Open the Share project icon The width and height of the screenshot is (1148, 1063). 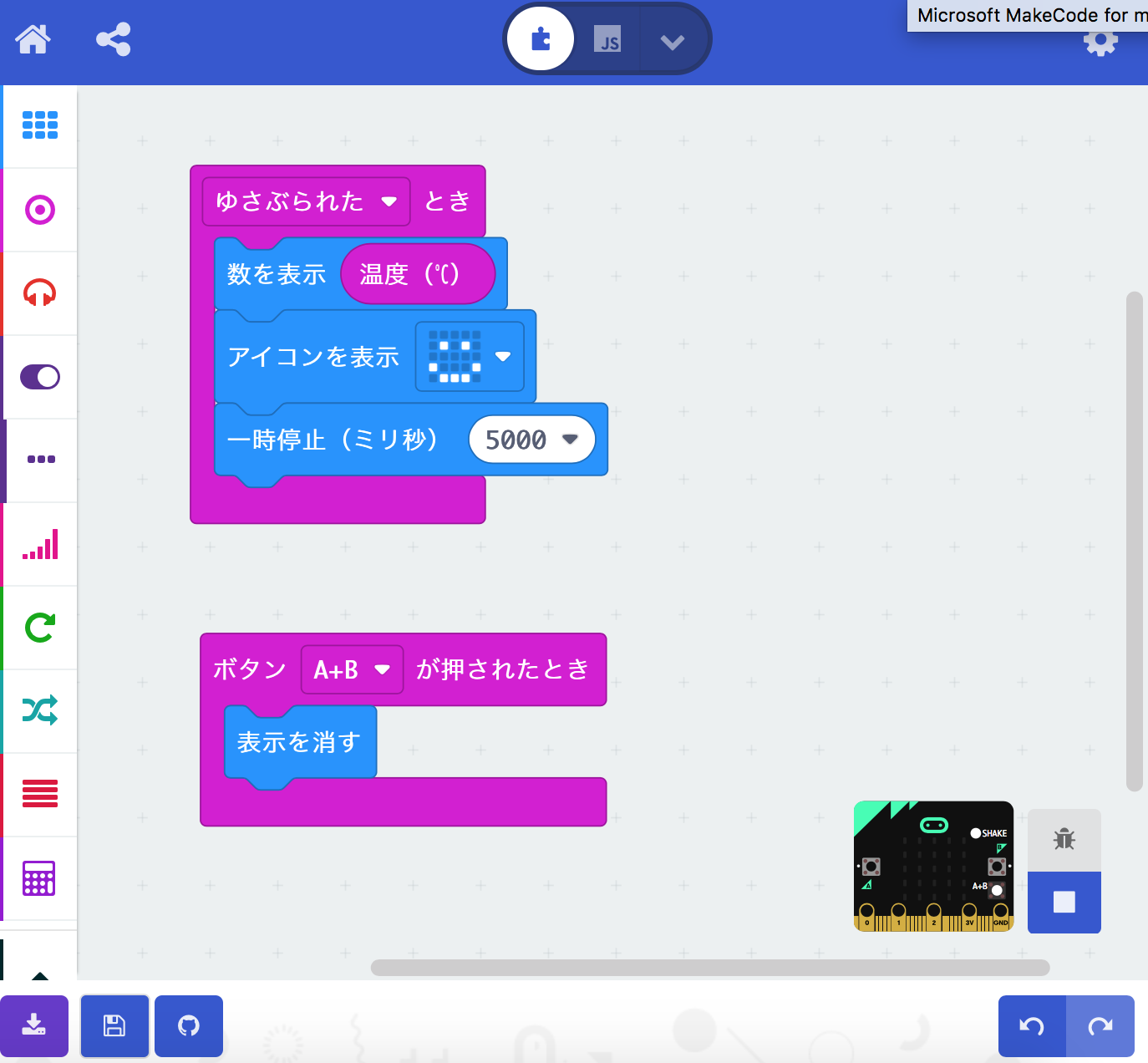pyautogui.click(x=114, y=39)
